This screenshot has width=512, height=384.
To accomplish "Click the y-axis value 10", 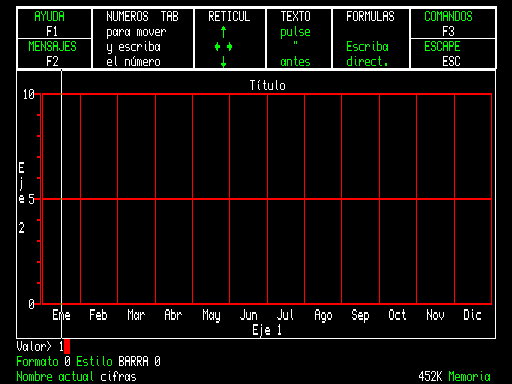I will point(29,94).
